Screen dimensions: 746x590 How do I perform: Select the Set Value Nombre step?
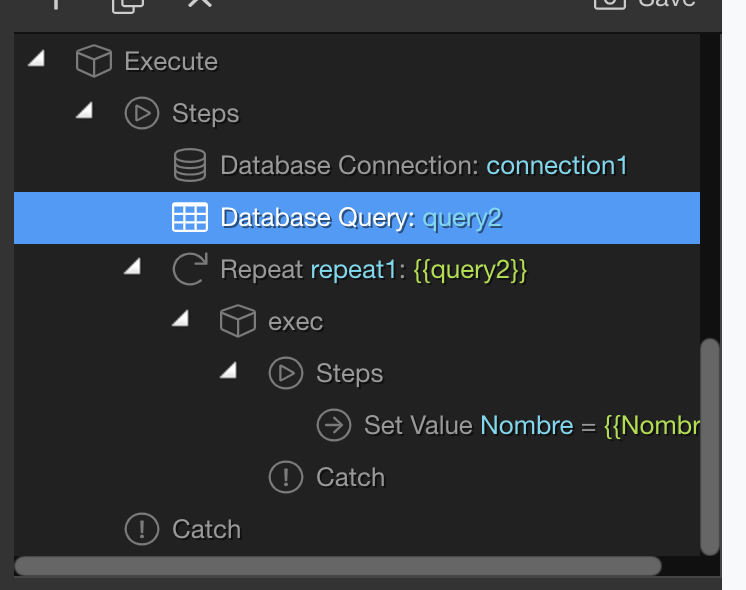click(x=357, y=425)
